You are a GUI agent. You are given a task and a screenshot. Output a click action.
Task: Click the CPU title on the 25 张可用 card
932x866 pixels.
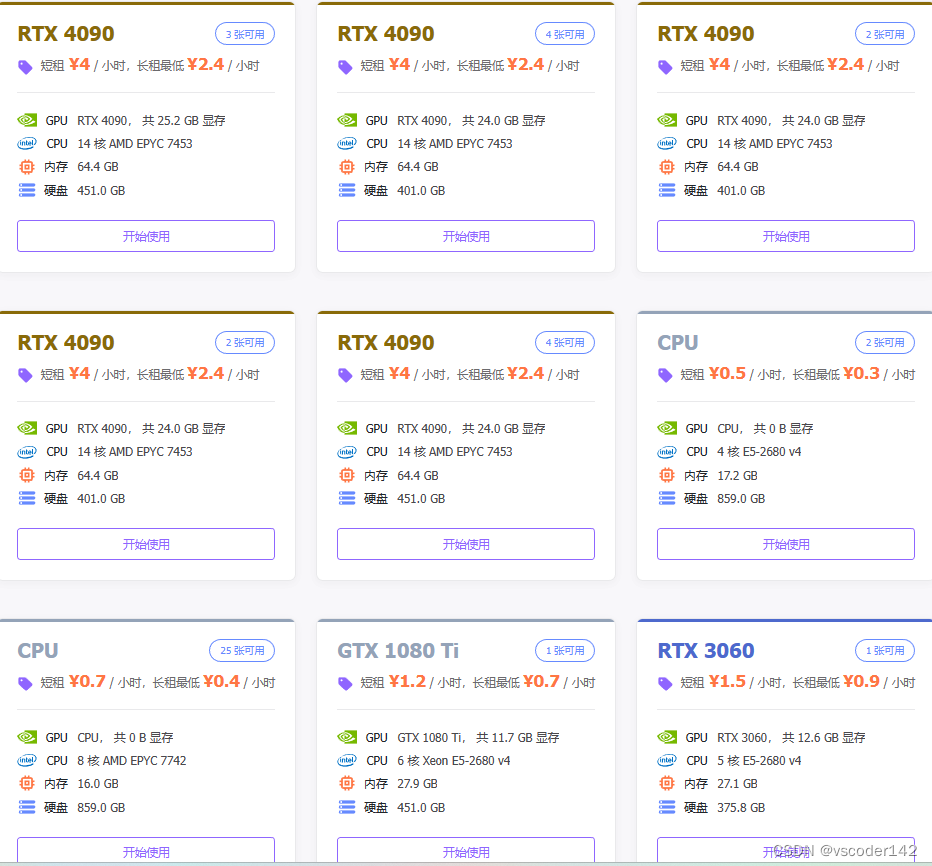(38, 651)
